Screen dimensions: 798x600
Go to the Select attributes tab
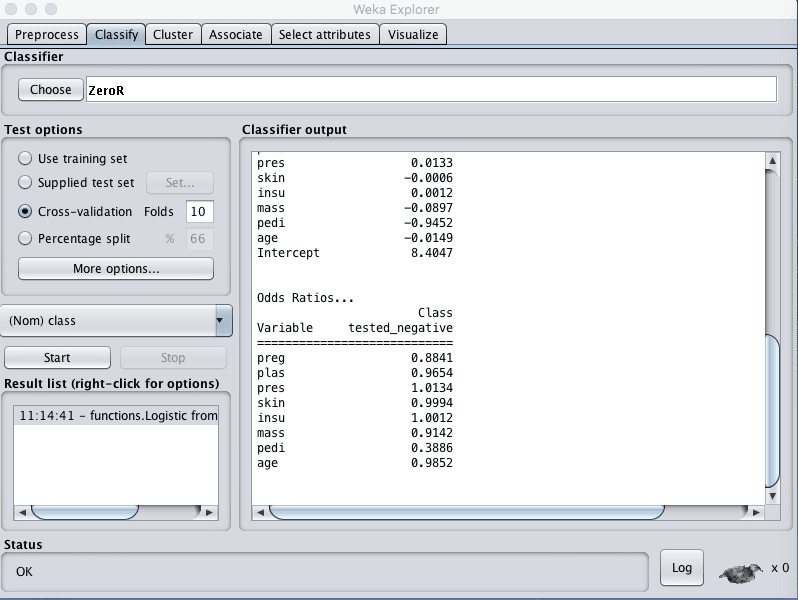pyautogui.click(x=325, y=35)
